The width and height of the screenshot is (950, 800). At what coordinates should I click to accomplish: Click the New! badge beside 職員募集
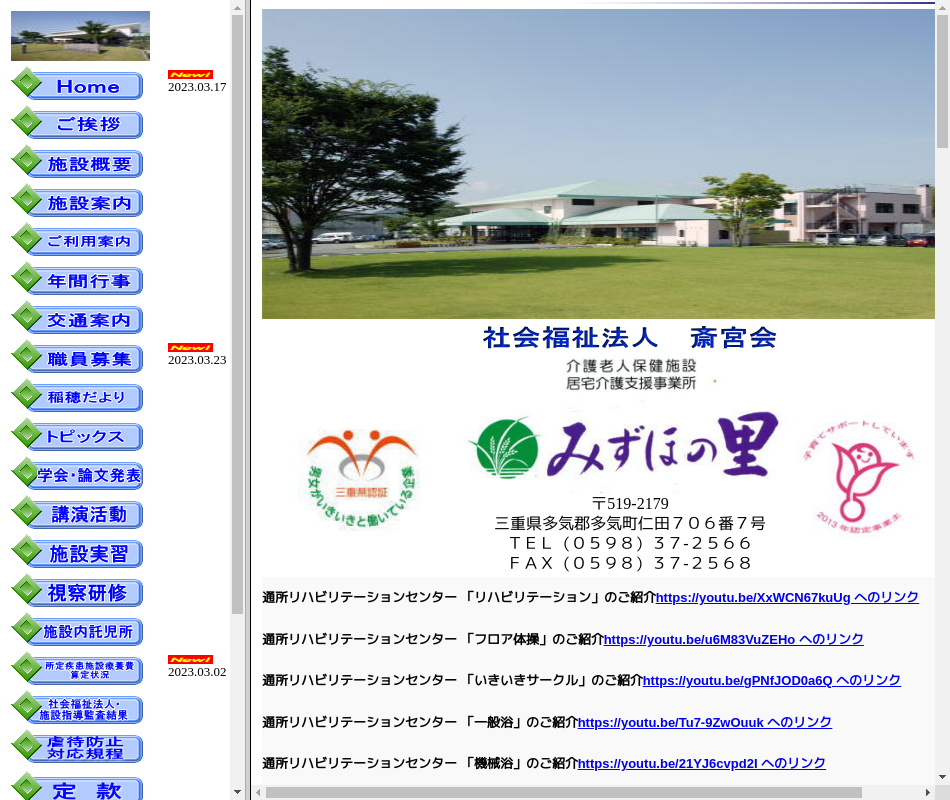tap(190, 348)
